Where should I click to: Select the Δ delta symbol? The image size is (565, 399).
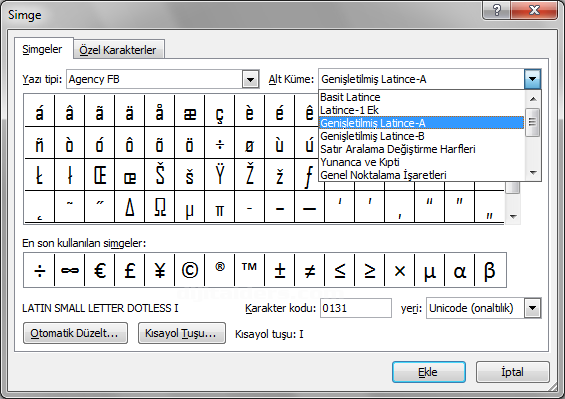(129, 207)
